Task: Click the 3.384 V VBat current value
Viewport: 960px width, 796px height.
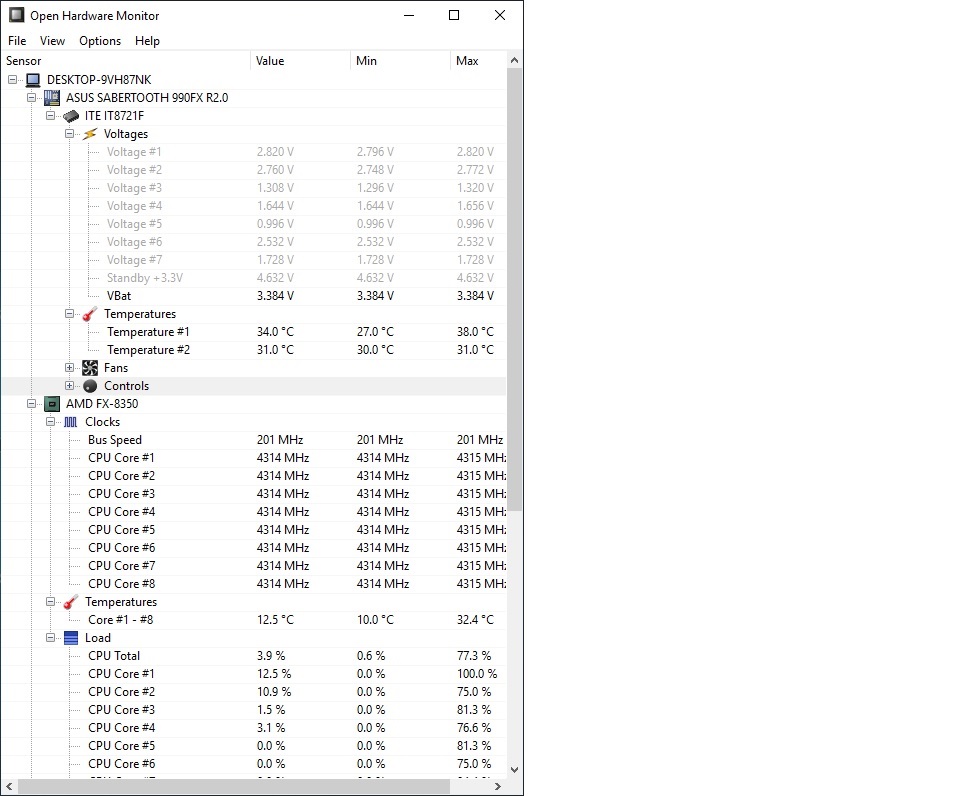Action: pos(276,296)
